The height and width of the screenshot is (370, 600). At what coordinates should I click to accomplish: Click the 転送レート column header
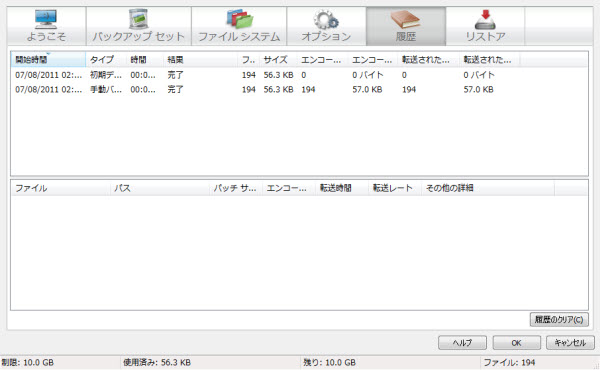click(395, 188)
